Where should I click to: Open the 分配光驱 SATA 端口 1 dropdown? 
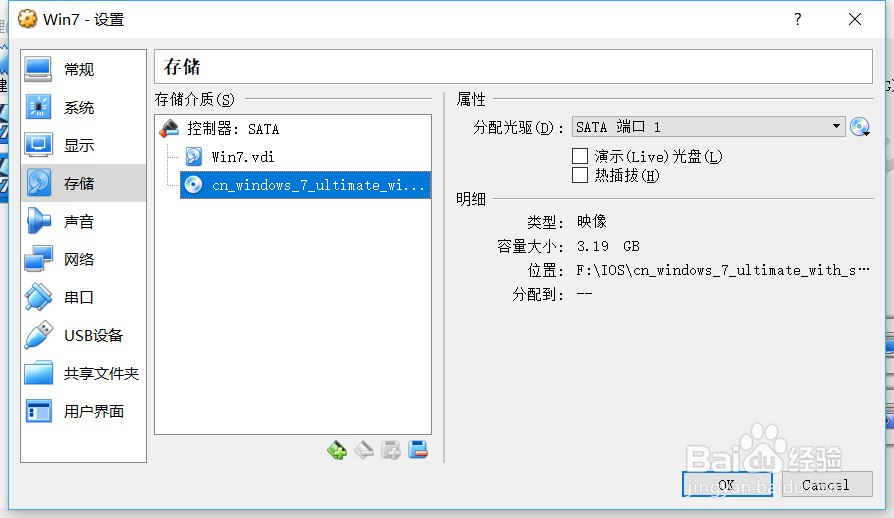(709, 127)
